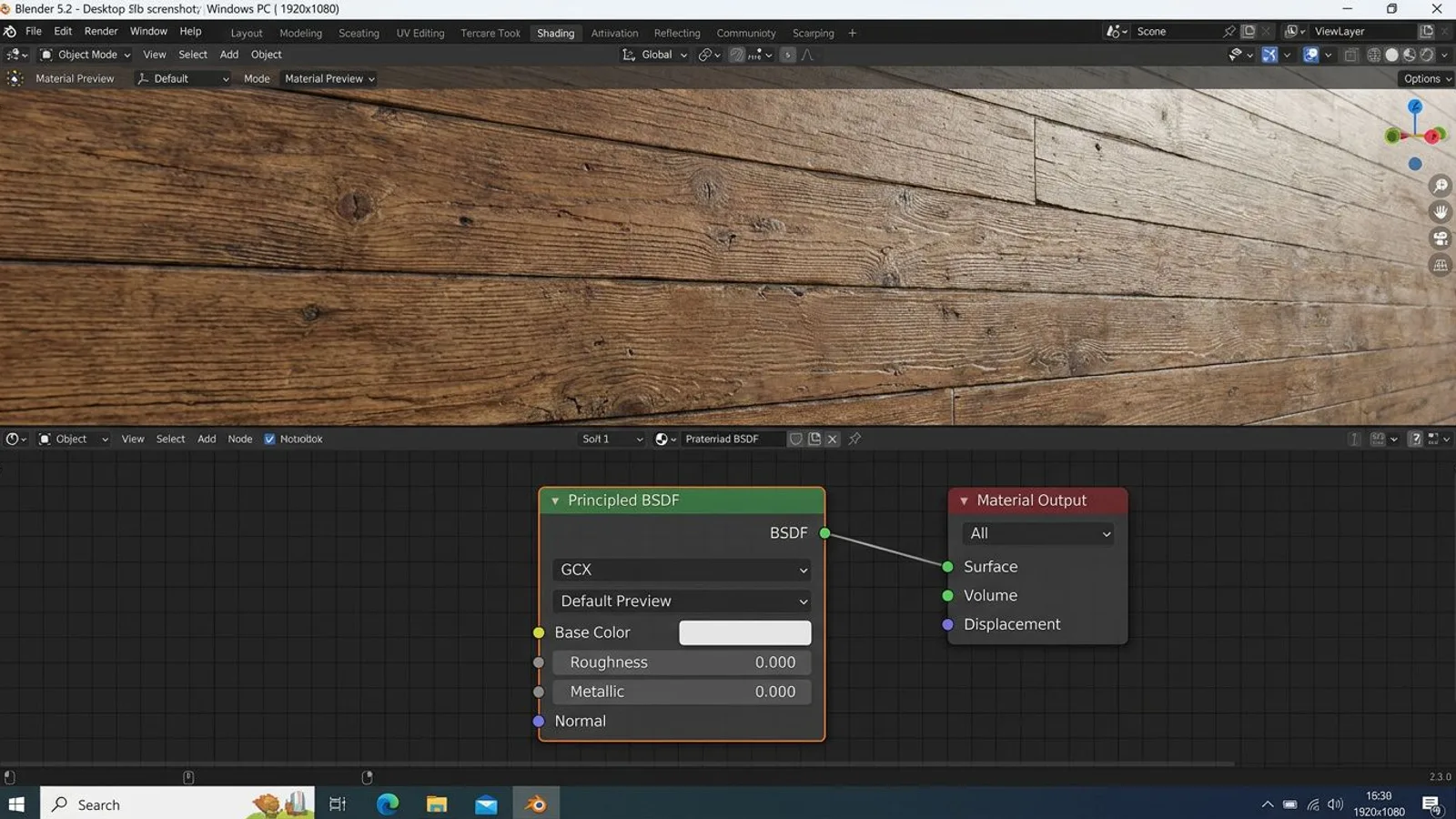Screen dimensions: 1456x819
Task: Toggle proportional editing in viewport header
Action: 787,55
